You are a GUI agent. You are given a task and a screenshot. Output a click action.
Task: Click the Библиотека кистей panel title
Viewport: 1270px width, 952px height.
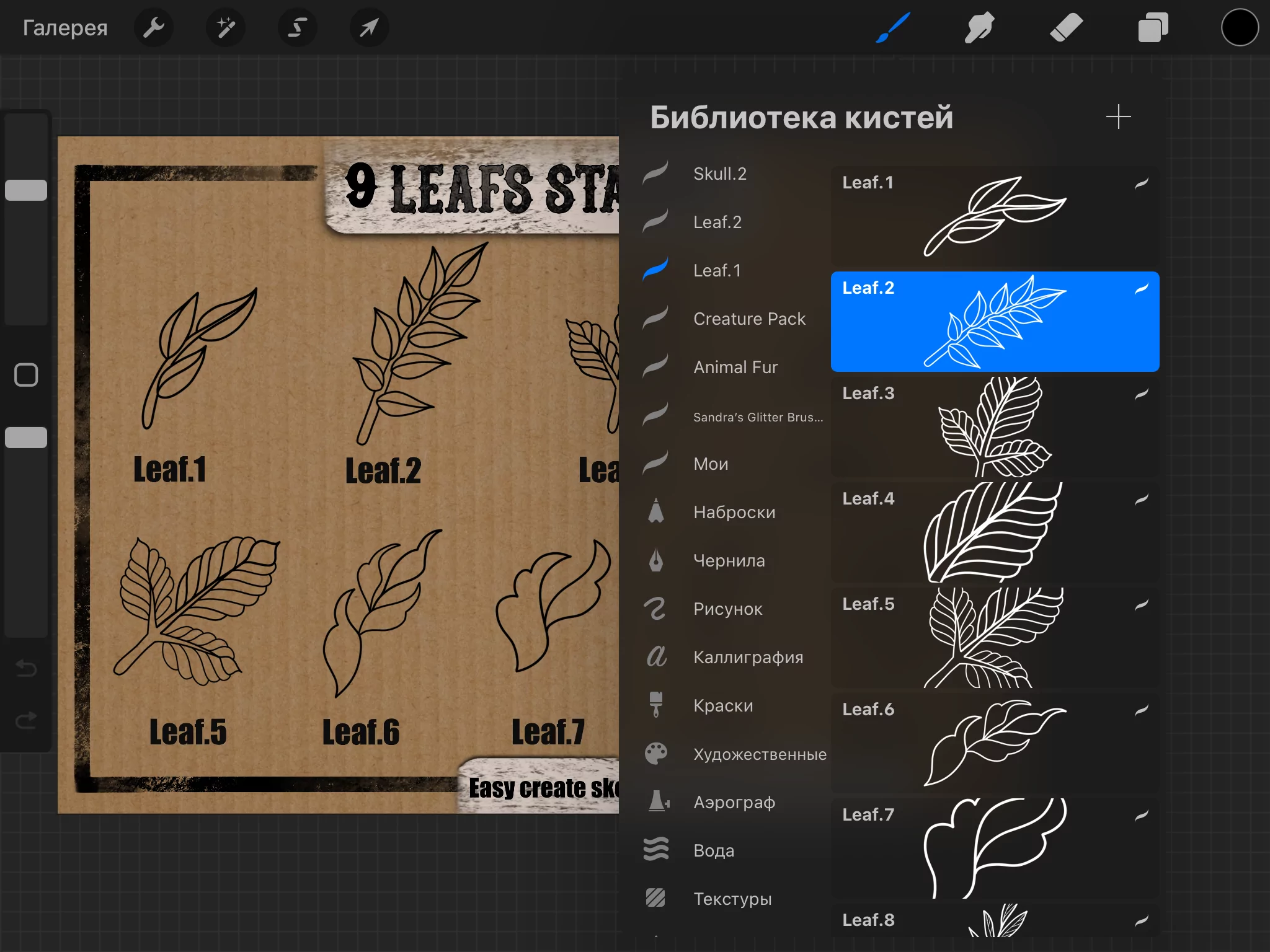click(x=801, y=117)
